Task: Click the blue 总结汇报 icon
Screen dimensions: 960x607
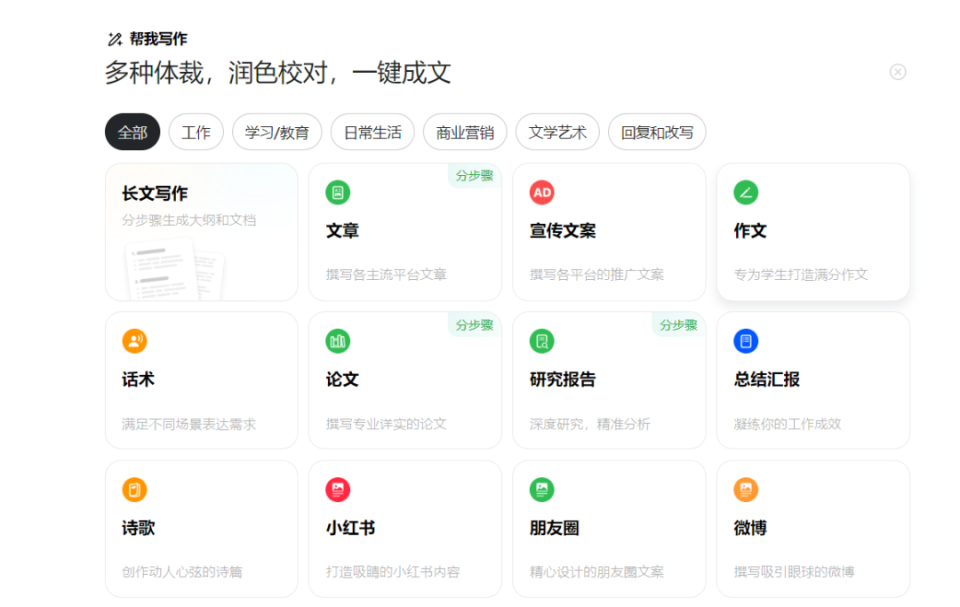Action: tap(745, 341)
